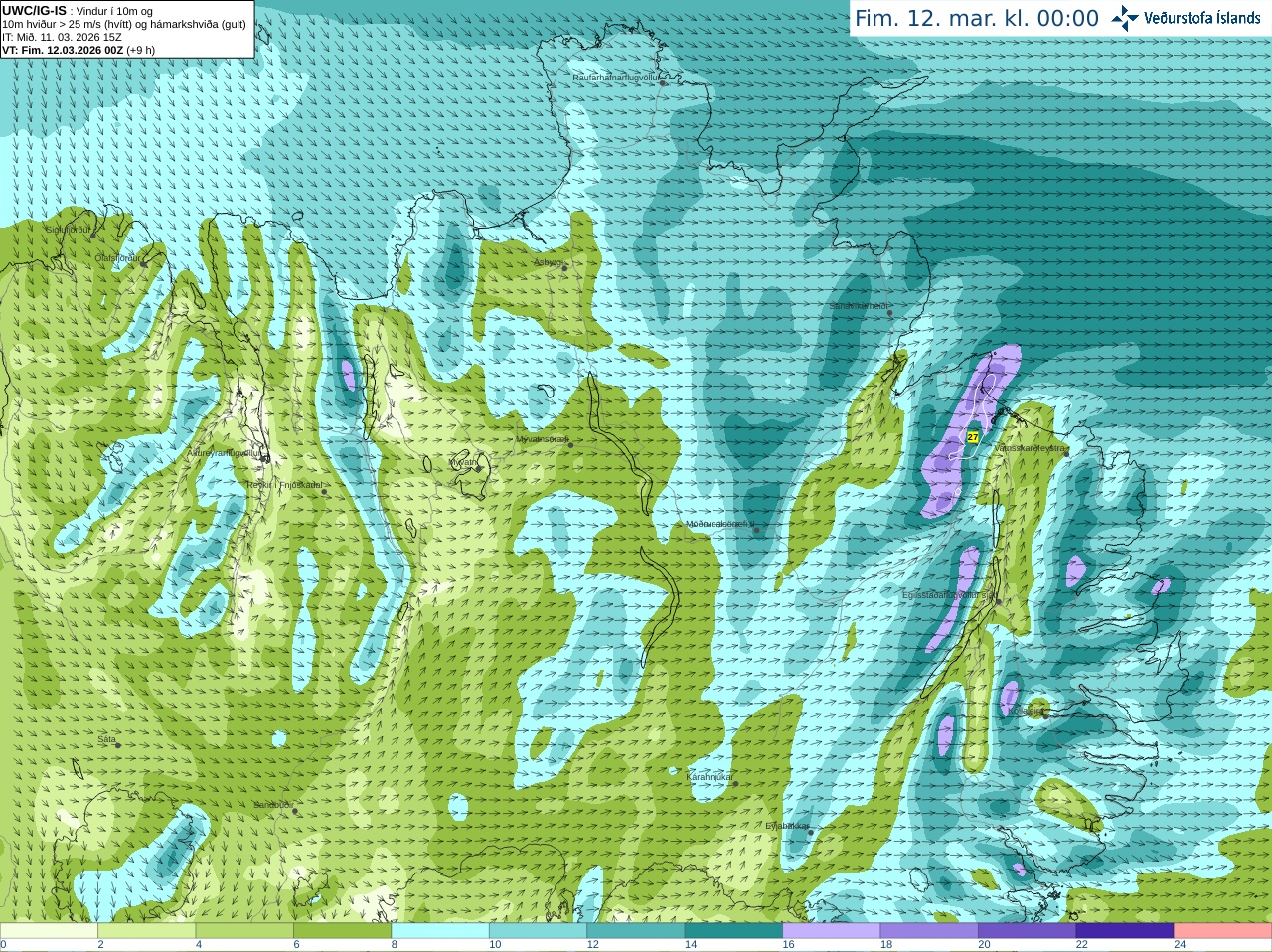Viewport: 1272px width, 952px height.
Task: Click the 2–4 m/s legend color band
Action: [x=147, y=931]
